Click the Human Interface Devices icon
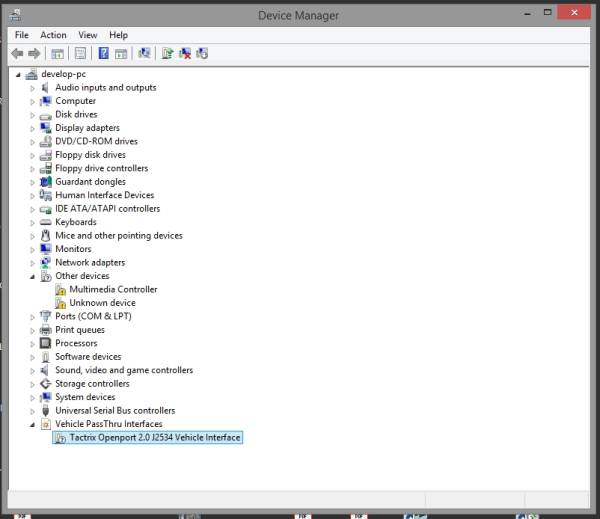Screen dimensions: 600x519 tap(46, 195)
